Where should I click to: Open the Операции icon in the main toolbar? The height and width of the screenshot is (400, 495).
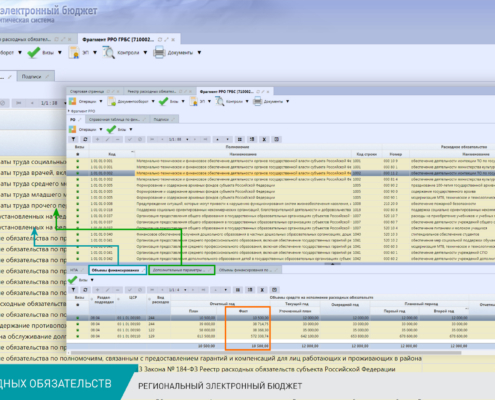[72, 101]
